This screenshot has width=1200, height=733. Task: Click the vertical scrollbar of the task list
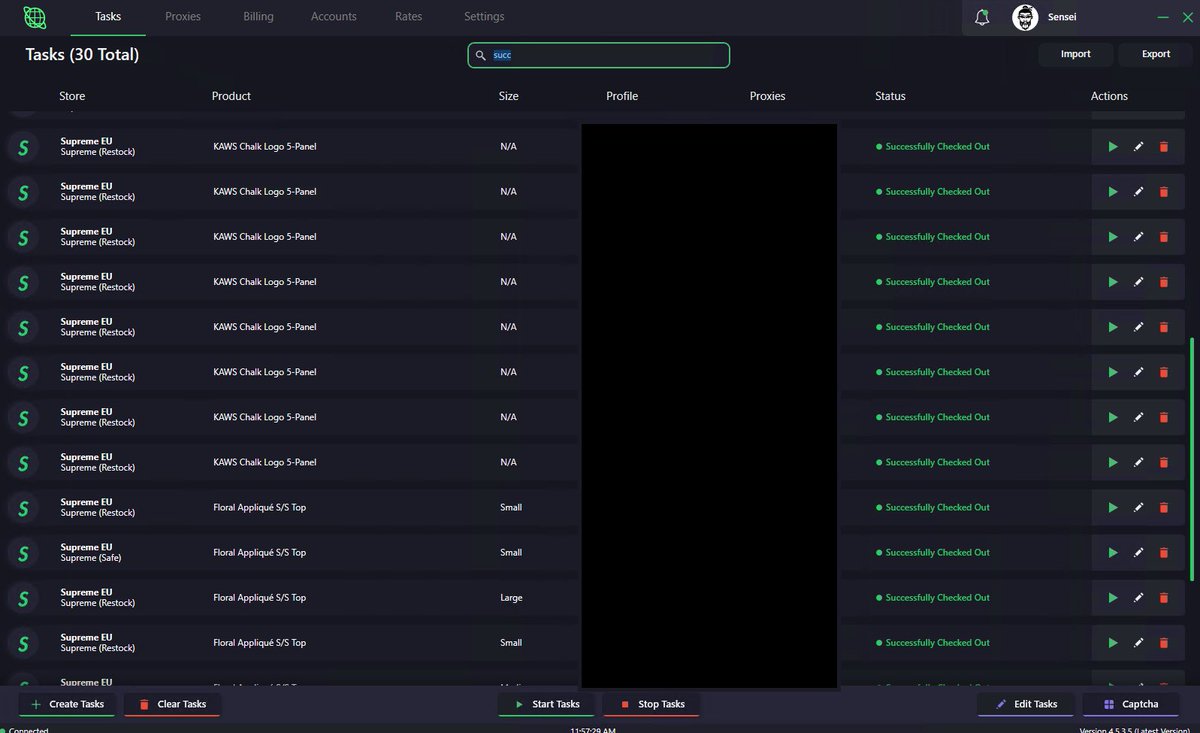(1191, 459)
